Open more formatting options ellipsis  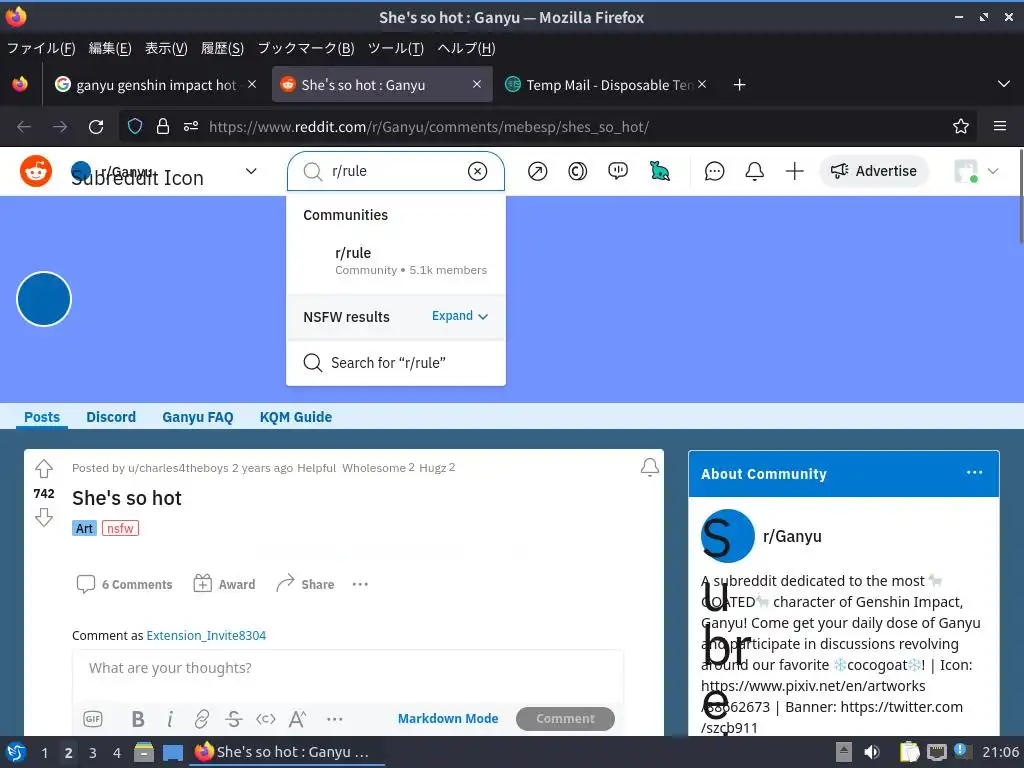(334, 719)
